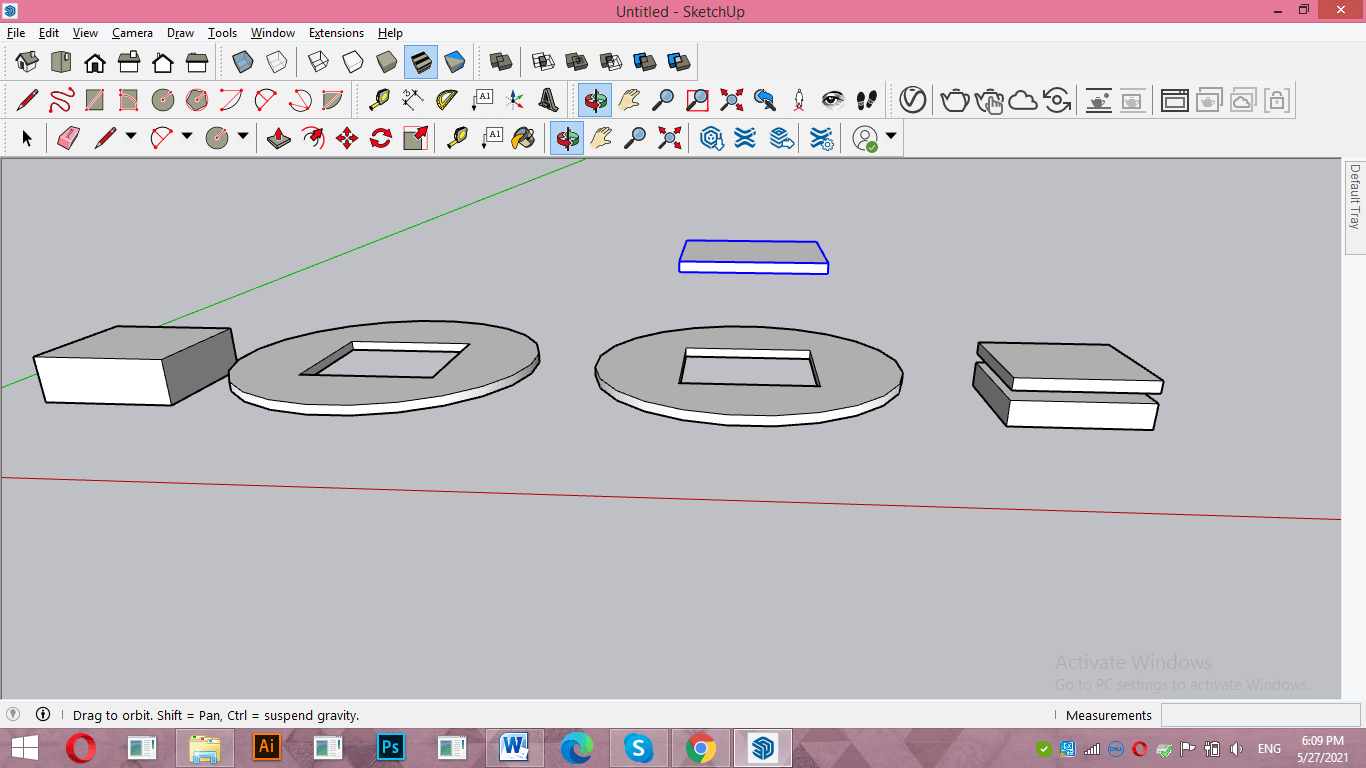Open the V-Ray Asset Editor
Screen dimensions: 1366x768
[x=913, y=99]
